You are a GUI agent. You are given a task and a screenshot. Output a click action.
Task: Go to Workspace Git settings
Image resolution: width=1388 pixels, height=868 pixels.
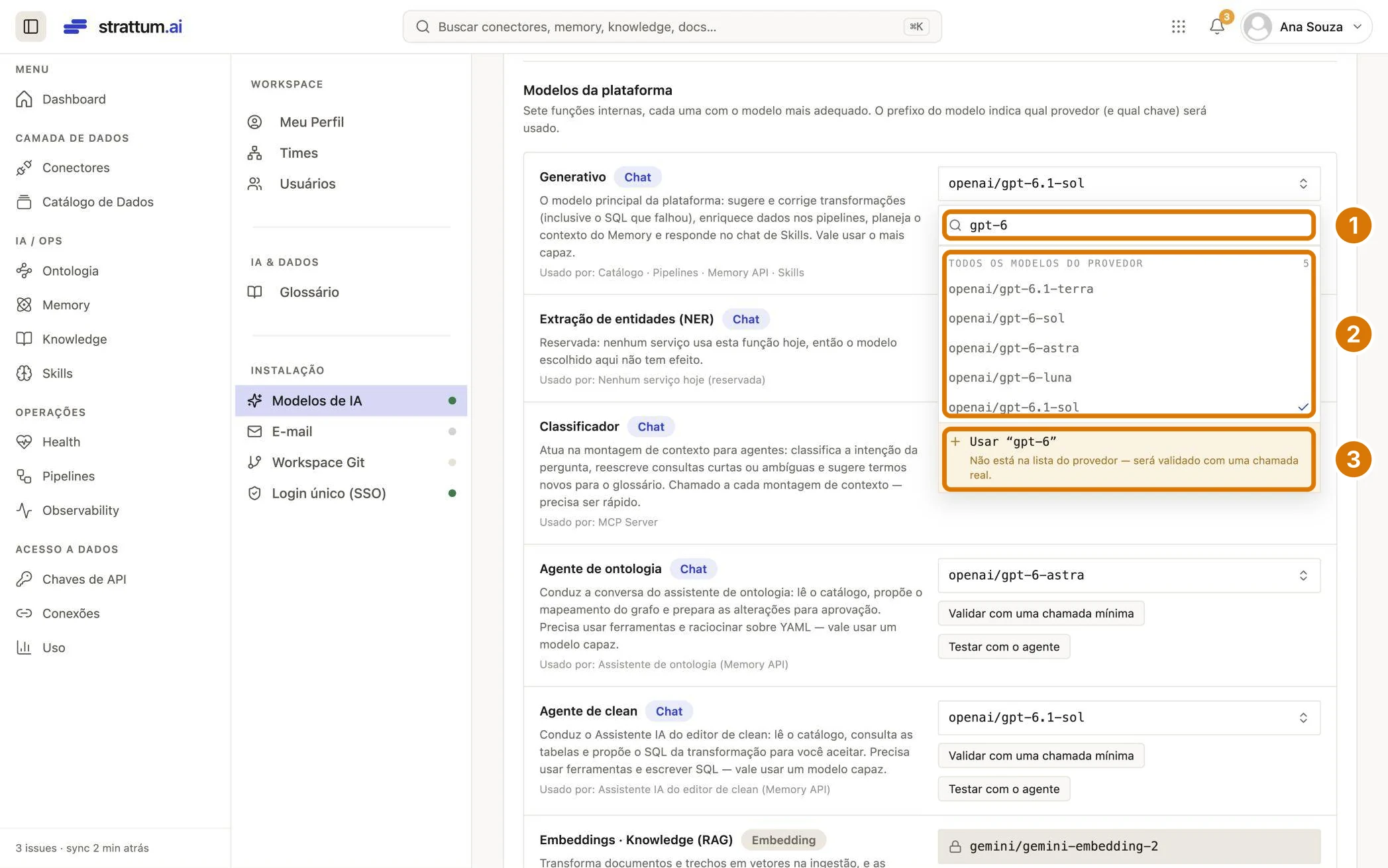[351, 462]
